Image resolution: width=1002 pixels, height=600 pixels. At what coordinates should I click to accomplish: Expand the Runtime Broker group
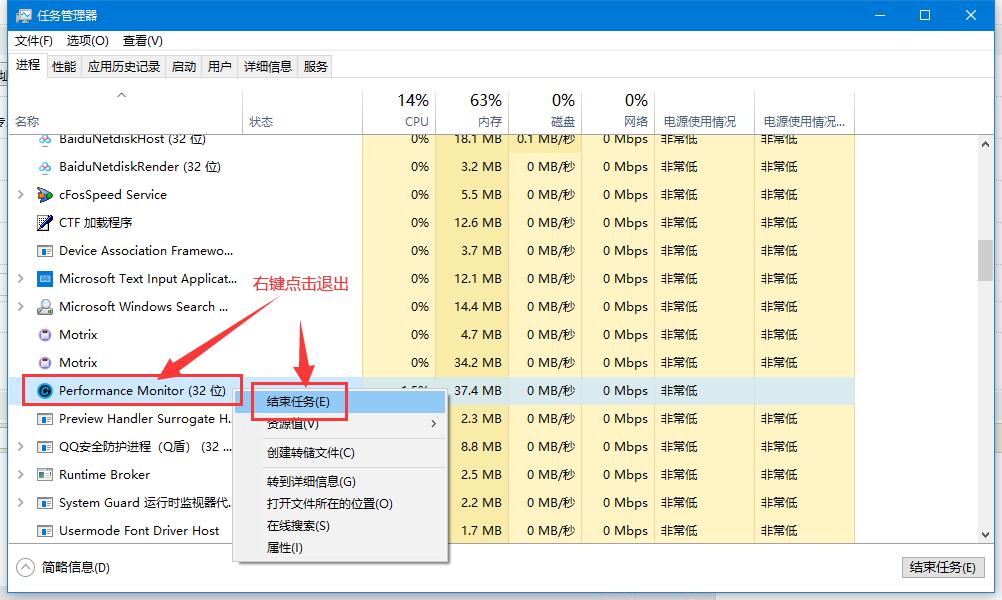point(20,475)
